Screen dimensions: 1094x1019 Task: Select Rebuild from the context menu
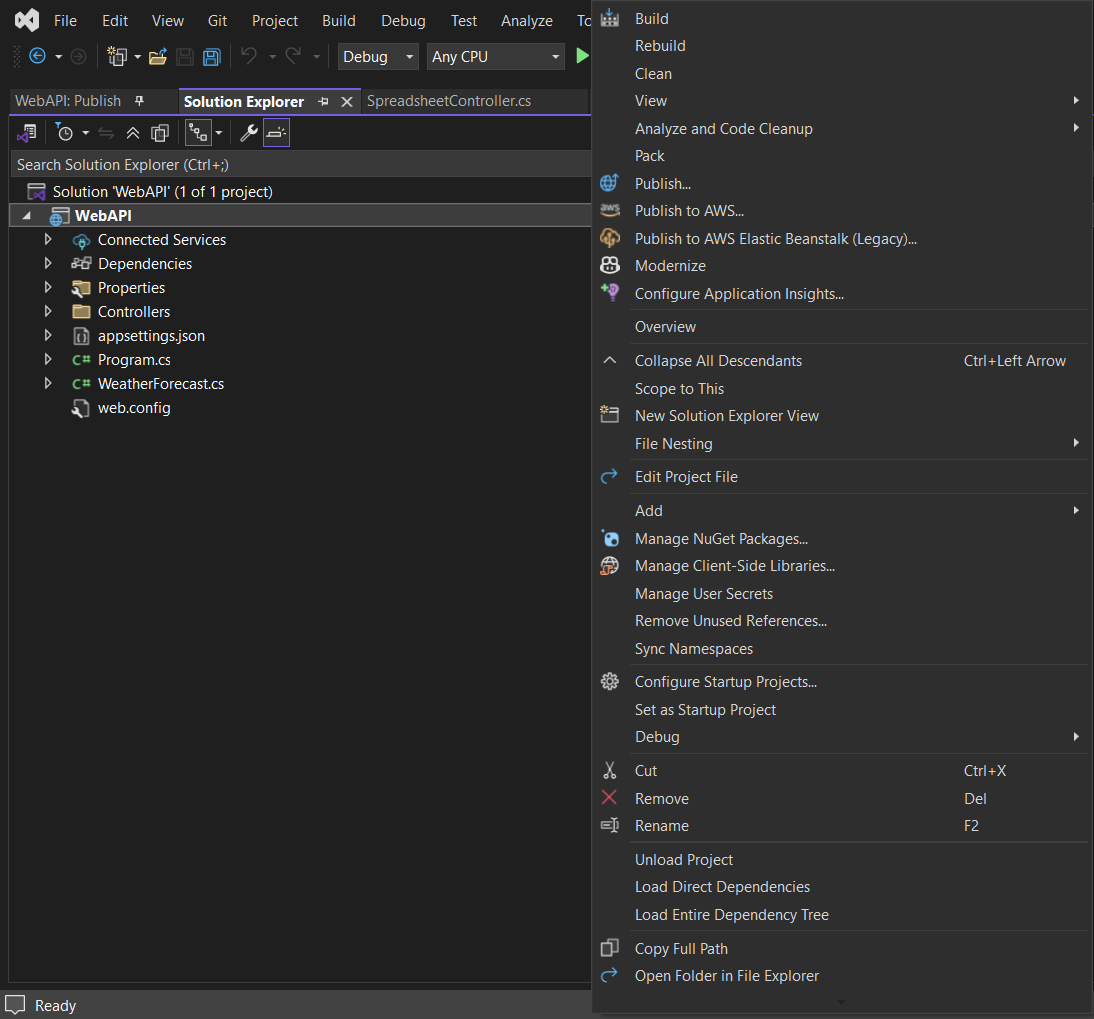(660, 45)
